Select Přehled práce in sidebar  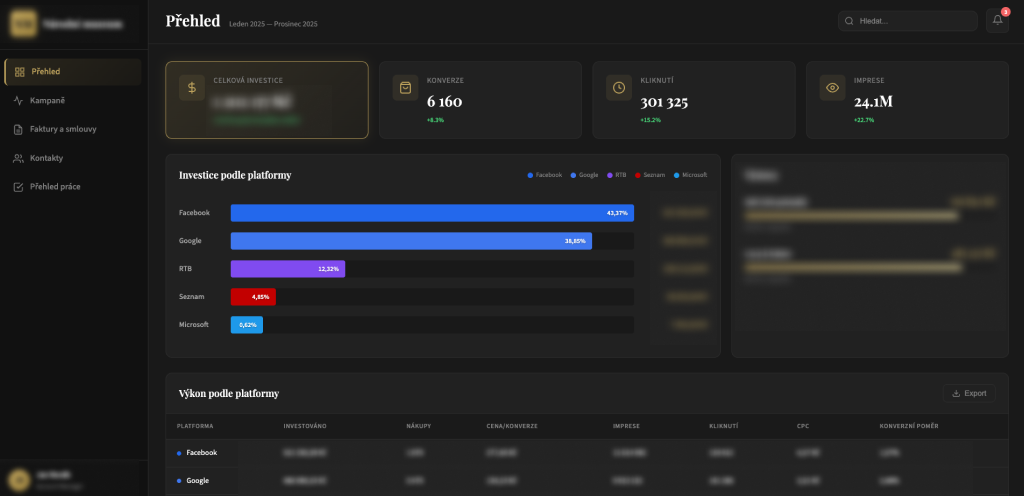click(x=55, y=187)
